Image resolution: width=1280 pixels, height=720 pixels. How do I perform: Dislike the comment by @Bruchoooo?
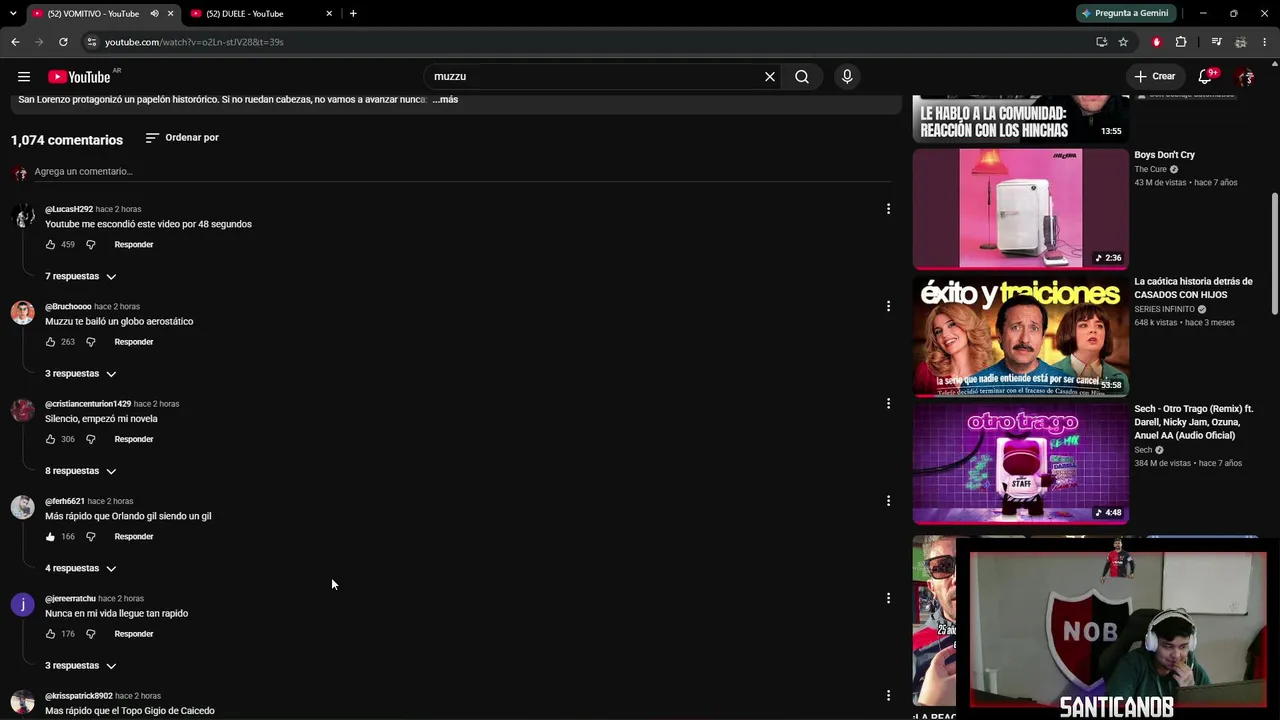[x=90, y=342]
